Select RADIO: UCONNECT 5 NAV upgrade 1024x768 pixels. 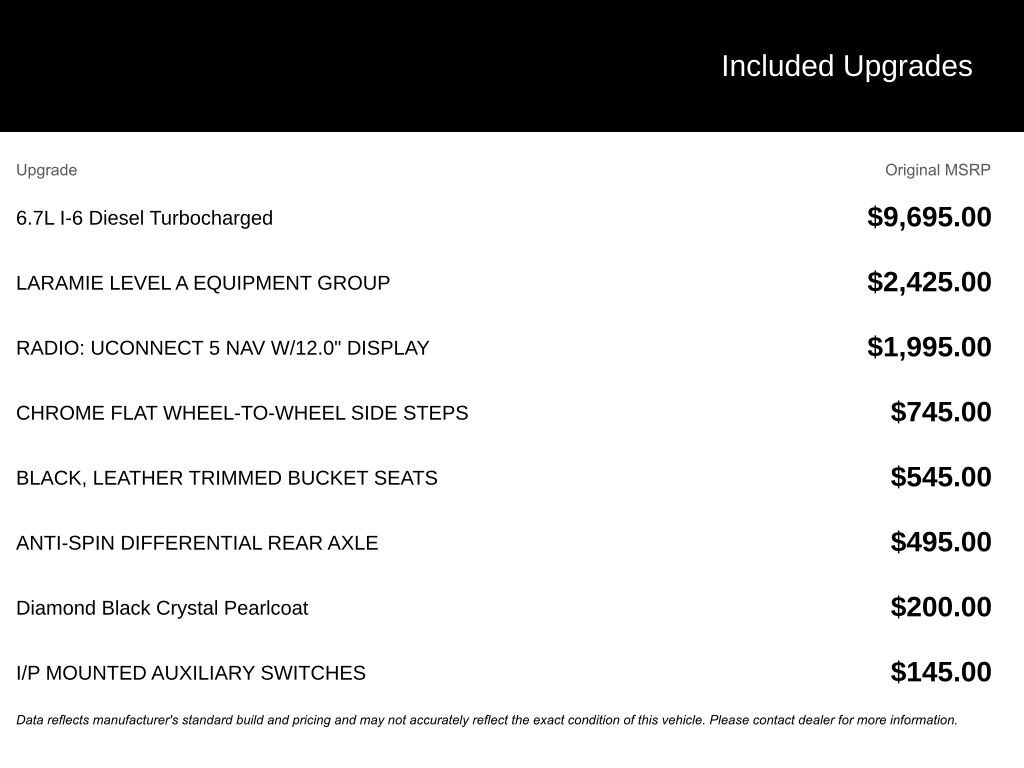[222, 348]
